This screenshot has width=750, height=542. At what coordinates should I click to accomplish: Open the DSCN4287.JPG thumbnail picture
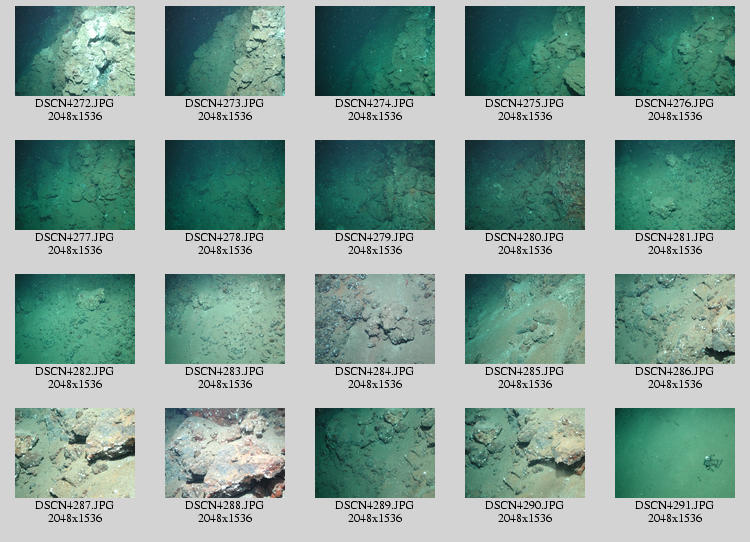coord(75,453)
